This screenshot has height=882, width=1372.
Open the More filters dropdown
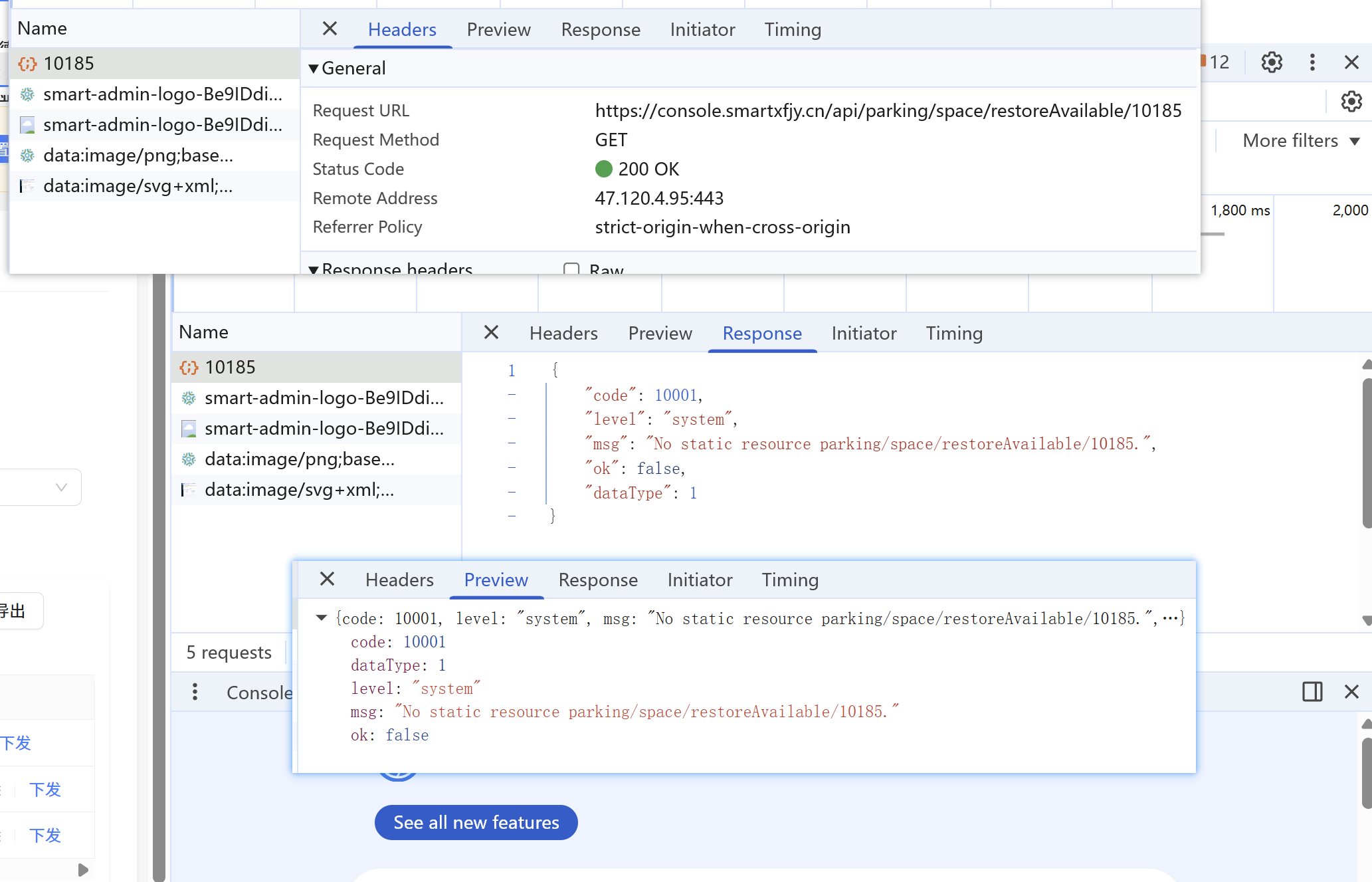[1300, 141]
